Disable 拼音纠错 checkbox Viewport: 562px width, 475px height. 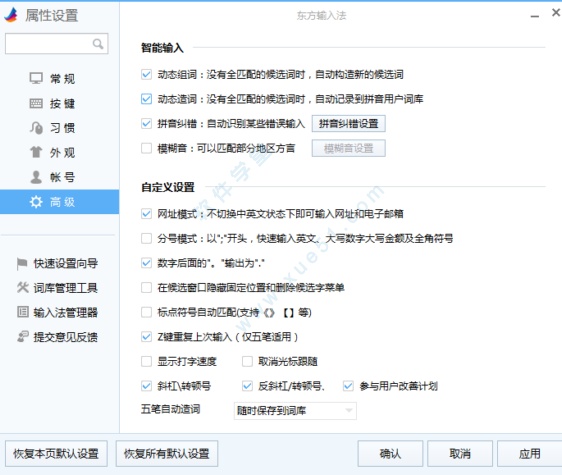pos(146,124)
